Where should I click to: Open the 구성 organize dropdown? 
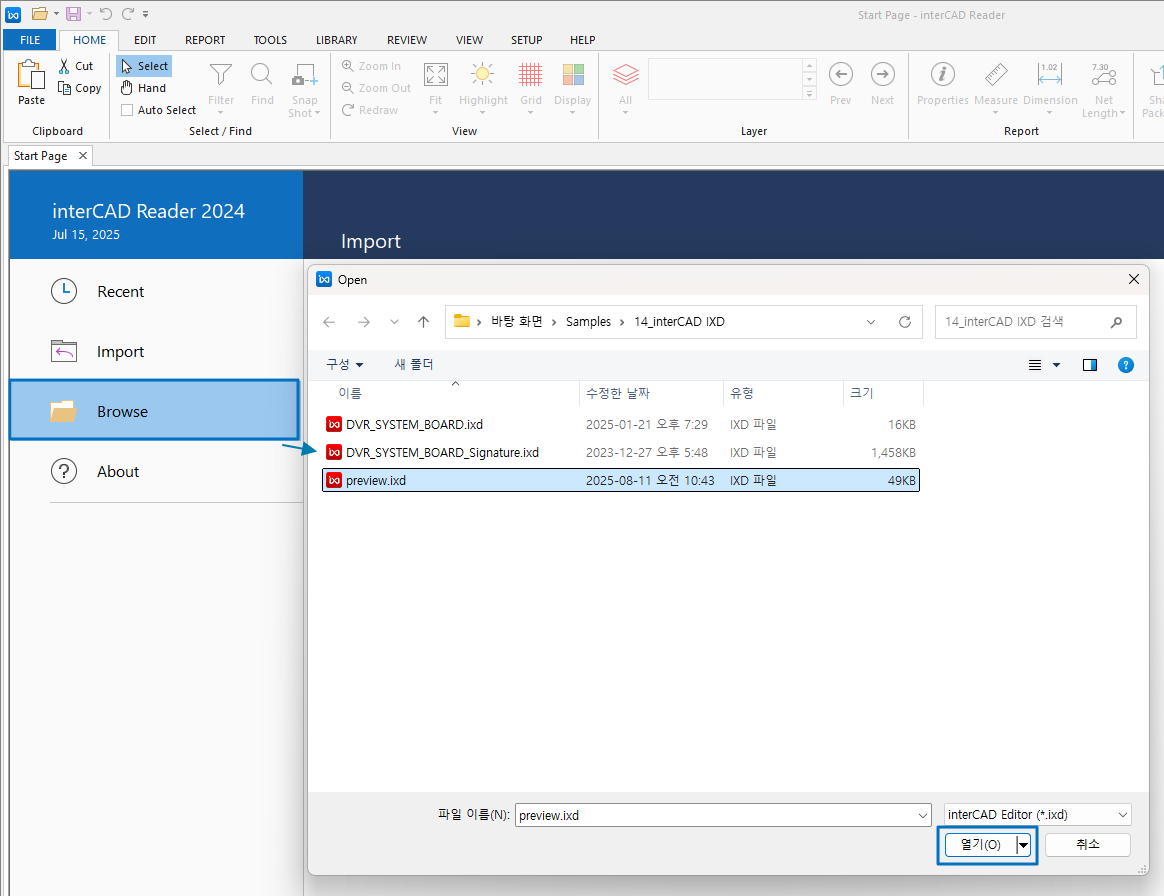pos(344,364)
